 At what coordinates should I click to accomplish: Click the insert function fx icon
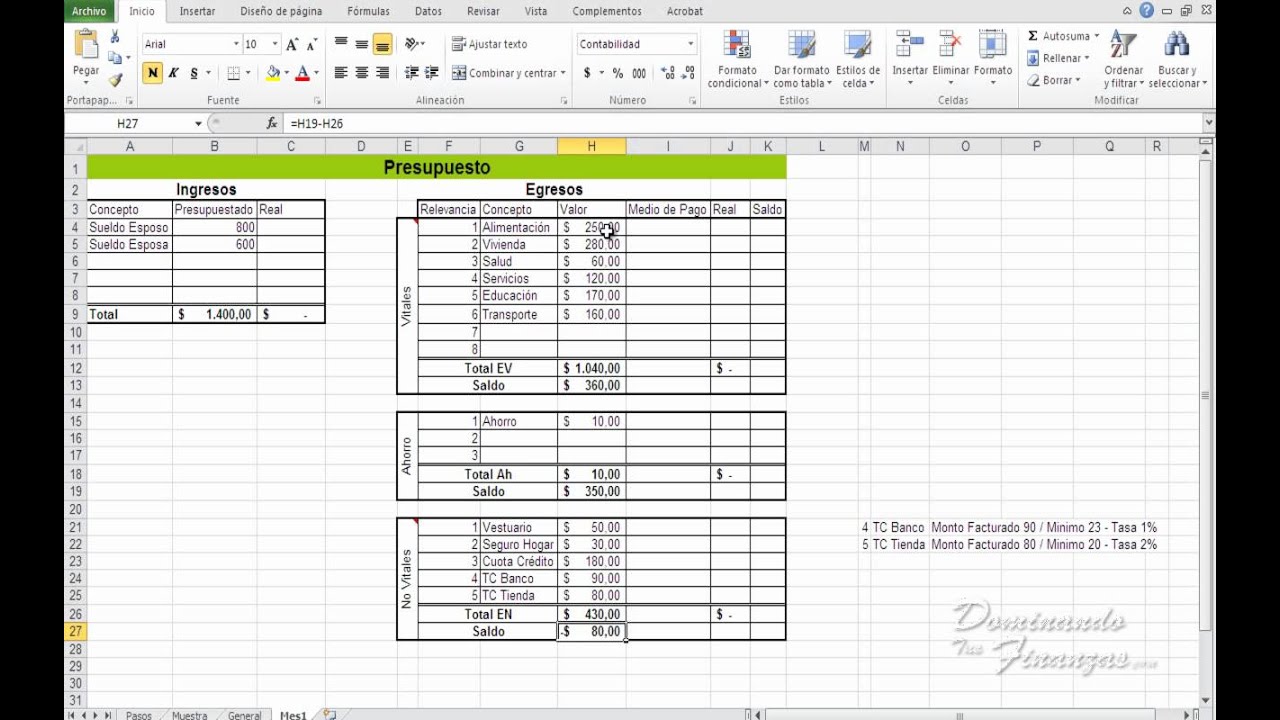(272, 123)
